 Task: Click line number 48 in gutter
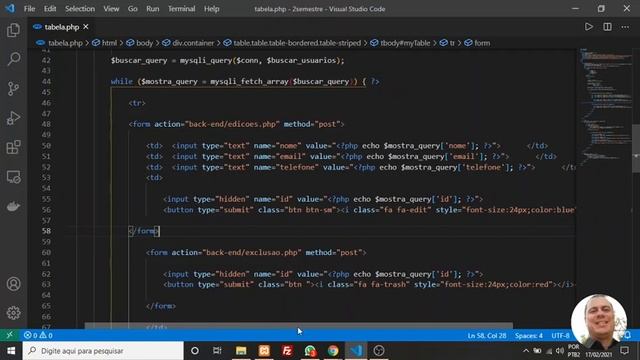pos(46,124)
